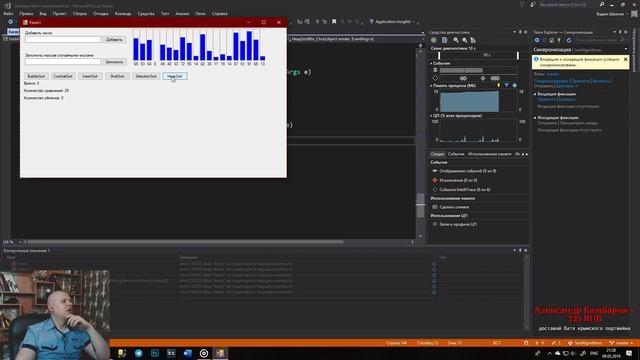This screenshot has width=640, height=360.
Task: Run the BubbleSort button in Form1
Action: point(36,76)
